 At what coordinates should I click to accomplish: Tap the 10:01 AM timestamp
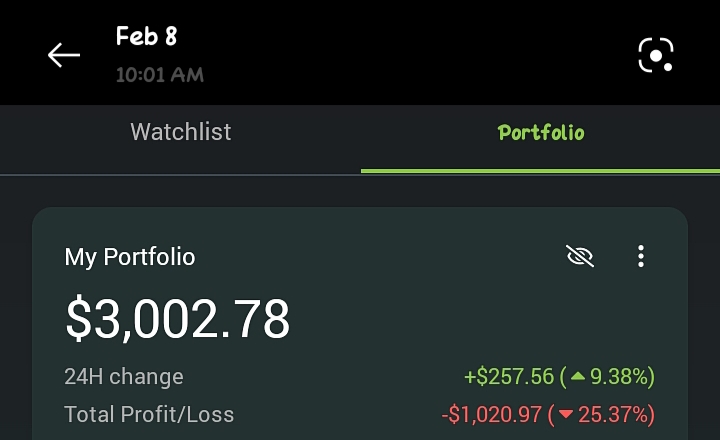pos(159,75)
